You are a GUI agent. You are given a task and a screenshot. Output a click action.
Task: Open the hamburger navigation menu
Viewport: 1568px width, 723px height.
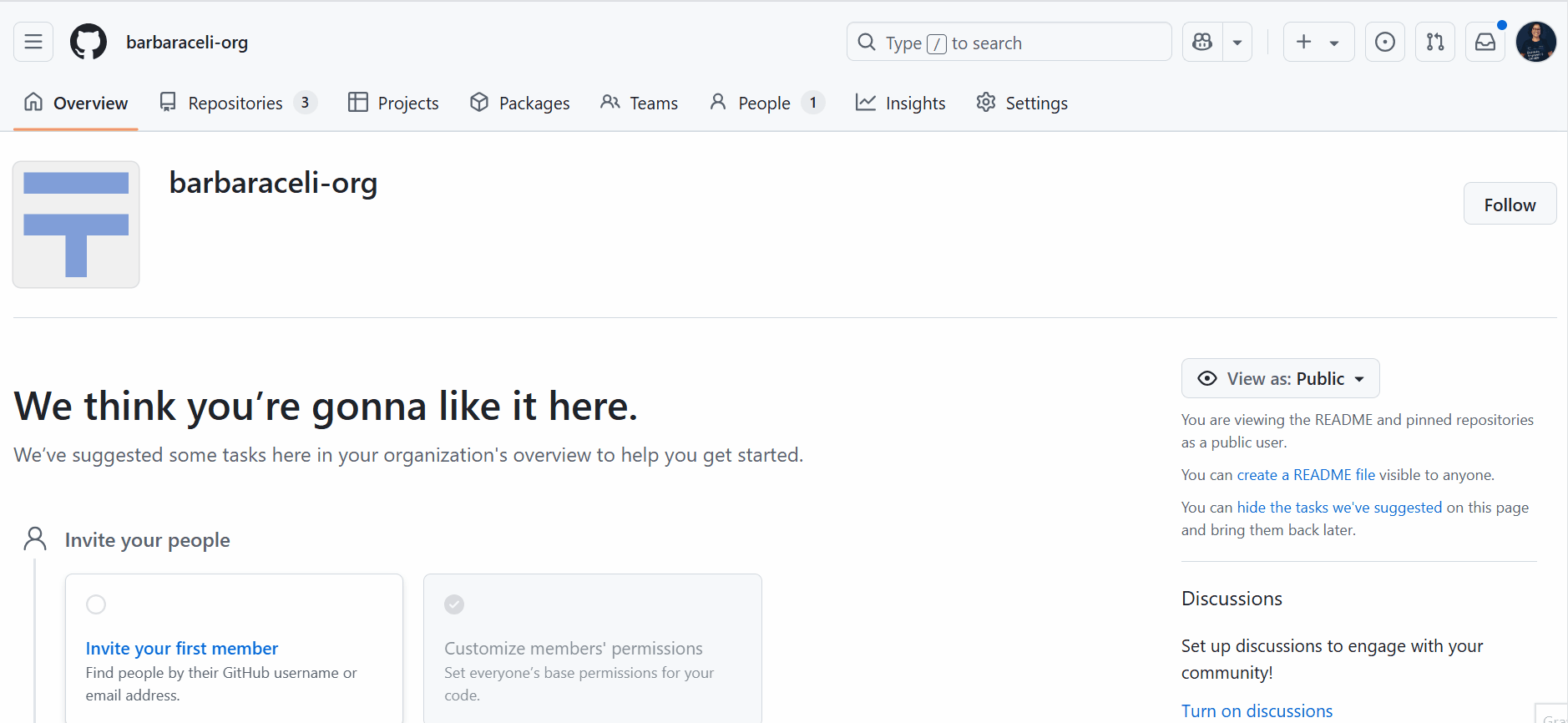(33, 42)
